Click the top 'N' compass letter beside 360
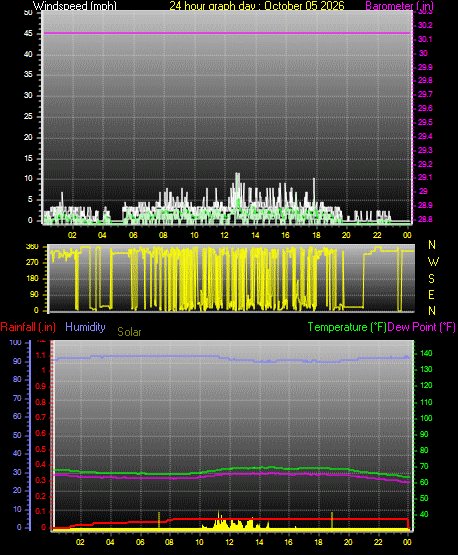 [432, 245]
